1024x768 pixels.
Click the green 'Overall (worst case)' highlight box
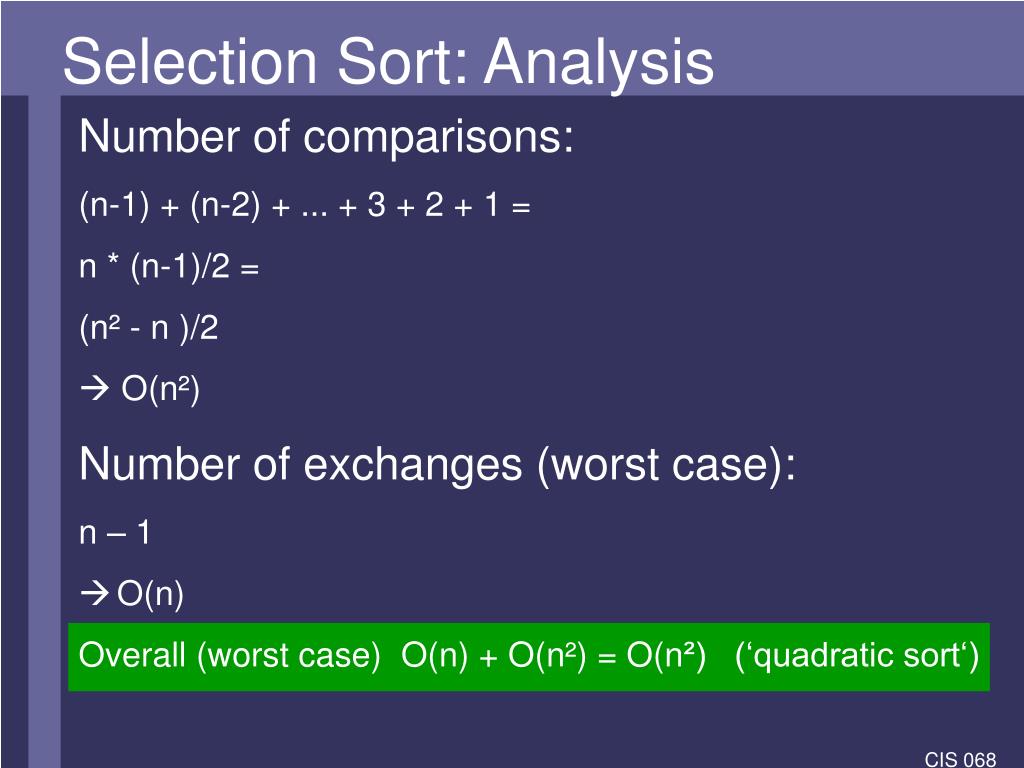[529, 657]
